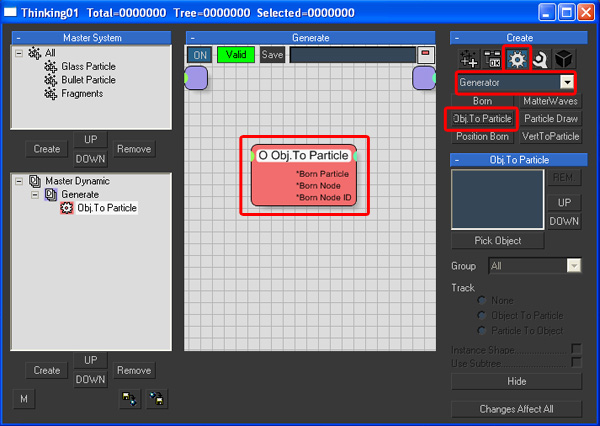Click the empty picked objects list box

497,199
